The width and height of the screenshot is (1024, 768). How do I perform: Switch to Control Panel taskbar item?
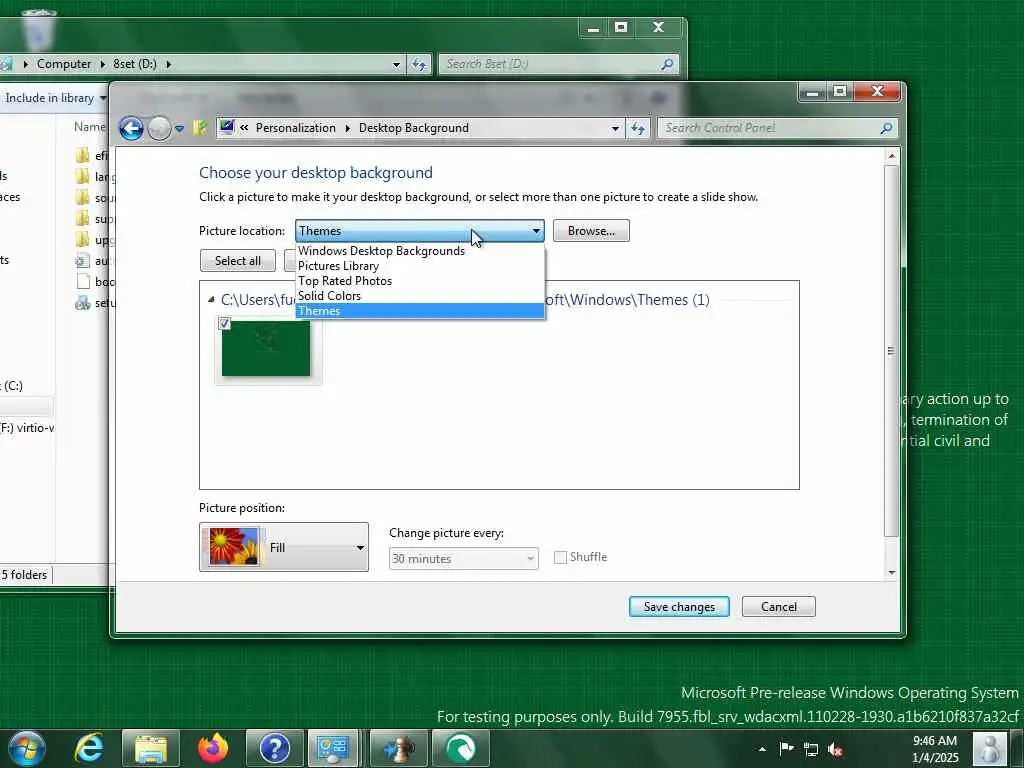pyautogui.click(x=332, y=748)
